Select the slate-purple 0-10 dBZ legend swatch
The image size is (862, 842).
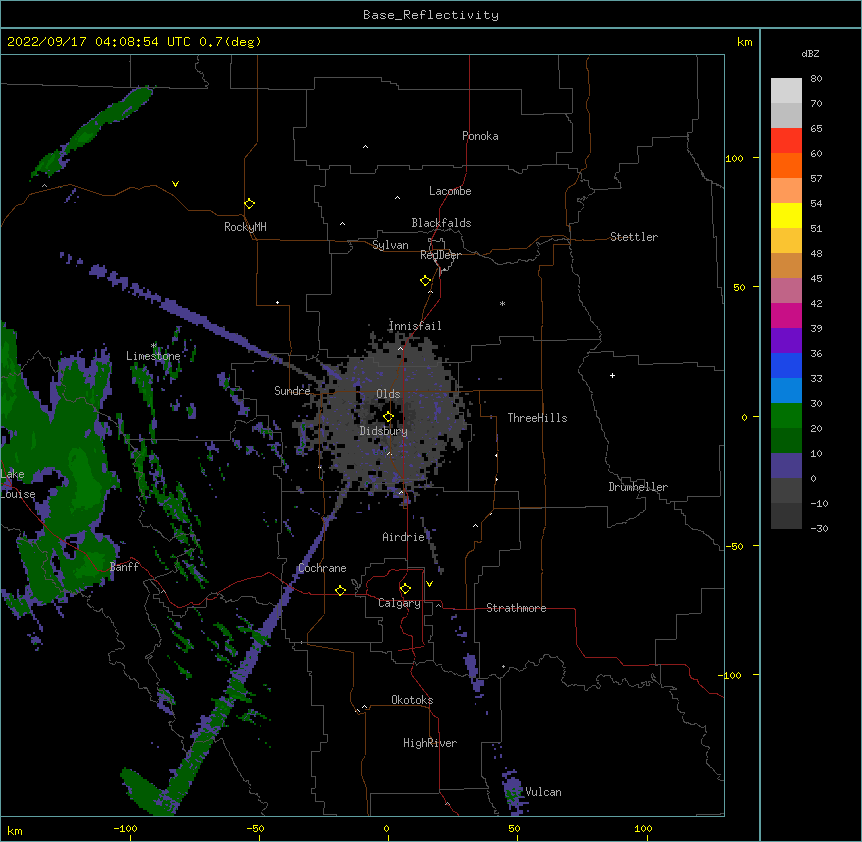(786, 466)
